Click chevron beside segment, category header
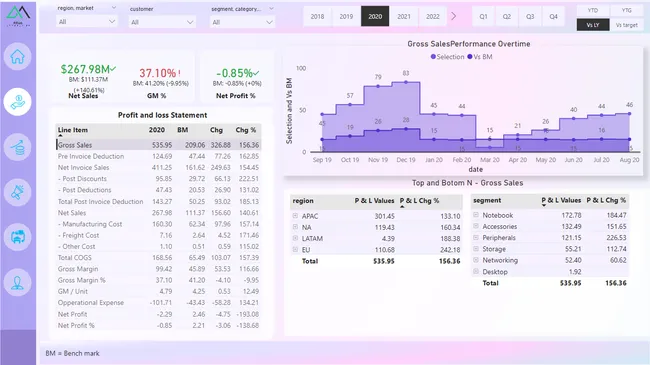This screenshot has height=365, width=650. 271,8
